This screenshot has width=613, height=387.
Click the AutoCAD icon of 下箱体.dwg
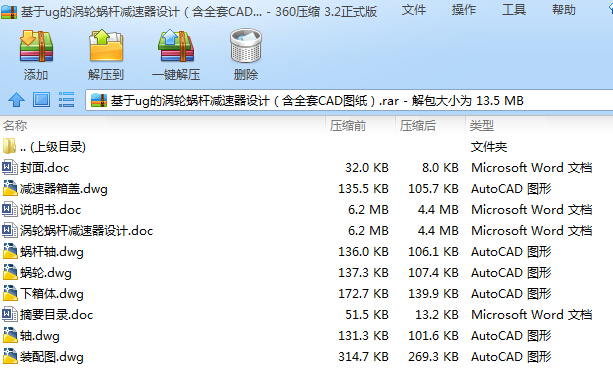coord(10,294)
